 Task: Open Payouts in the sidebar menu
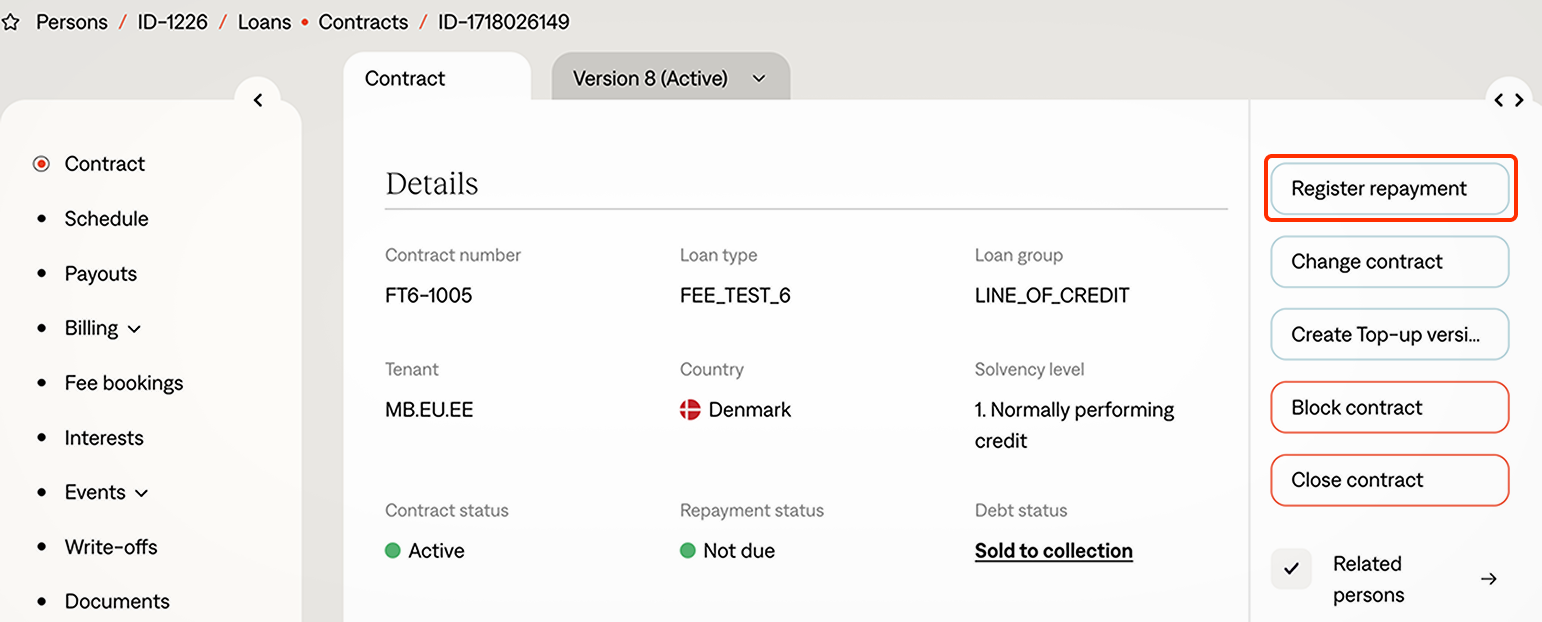coord(100,274)
